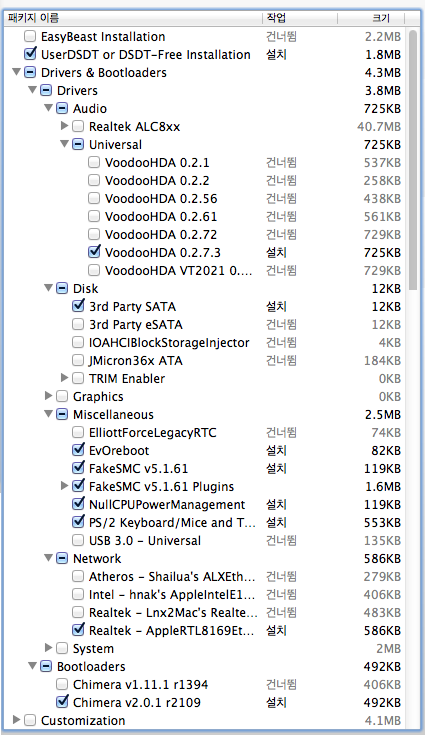Check the VoodooHDA VT2021 checkbox
This screenshot has height=735, width=425.
click(x=94, y=270)
